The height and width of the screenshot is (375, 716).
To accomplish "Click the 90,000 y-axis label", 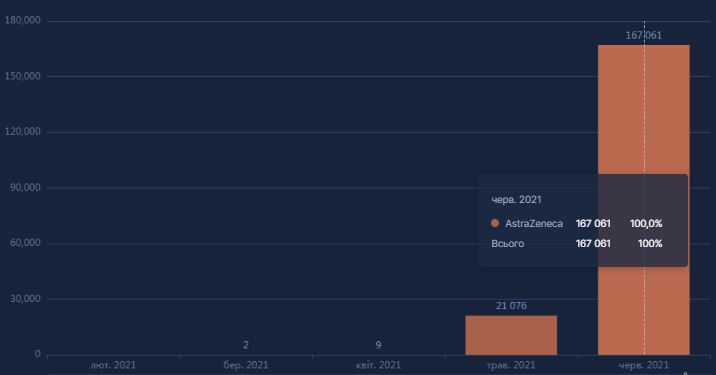I will (x=25, y=187).
